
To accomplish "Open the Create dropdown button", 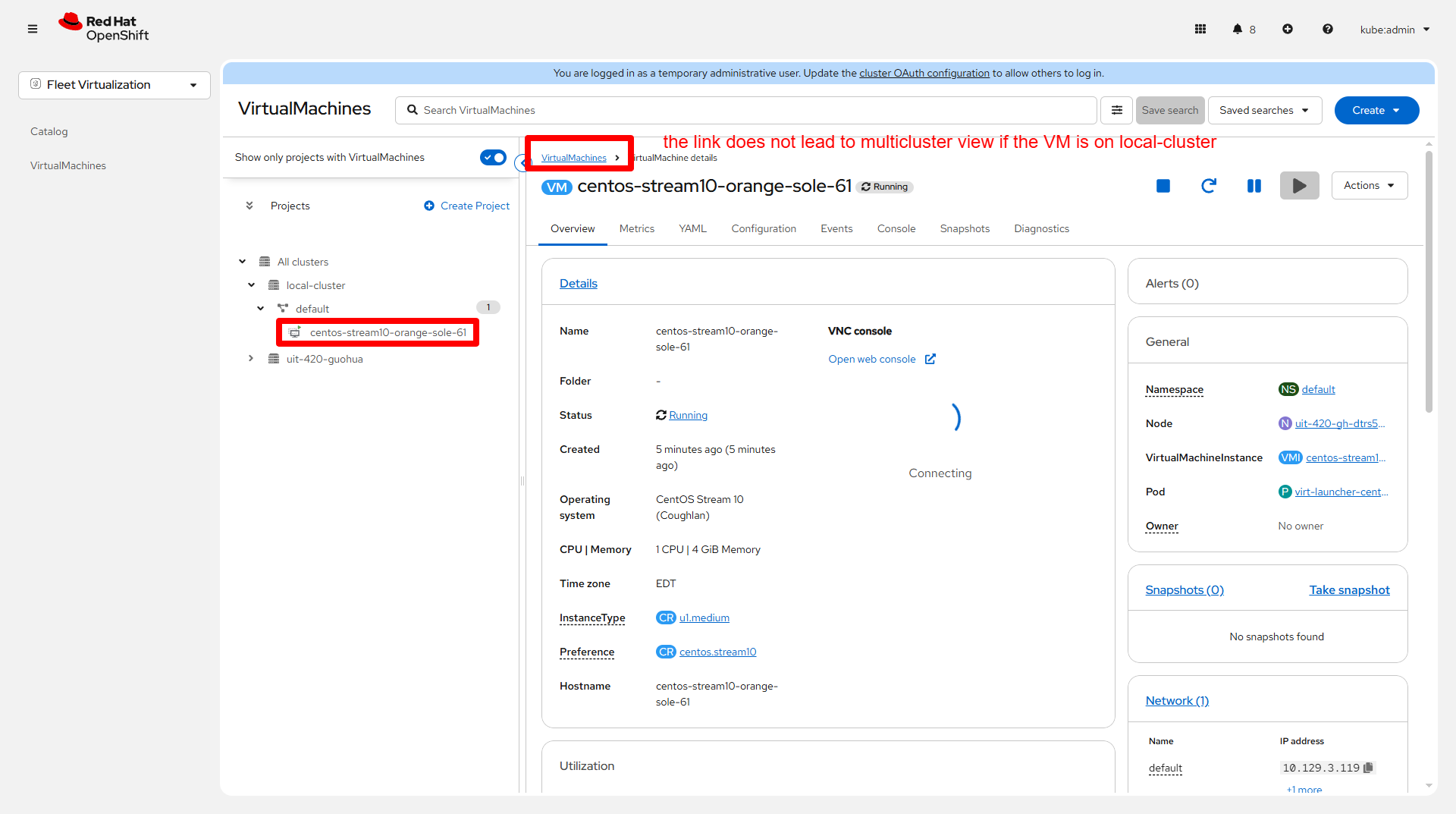I will tap(1377, 110).
